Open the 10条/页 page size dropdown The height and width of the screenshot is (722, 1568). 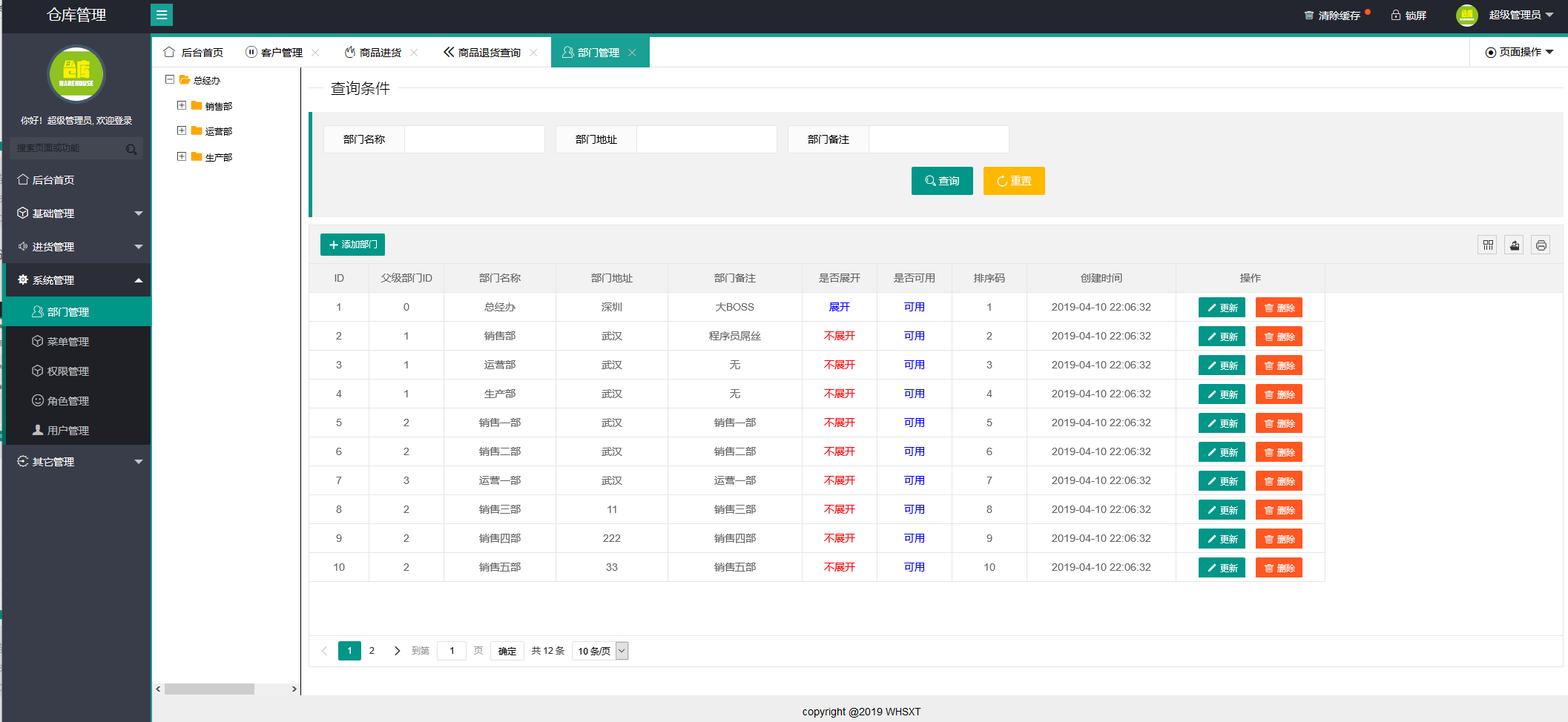click(599, 651)
